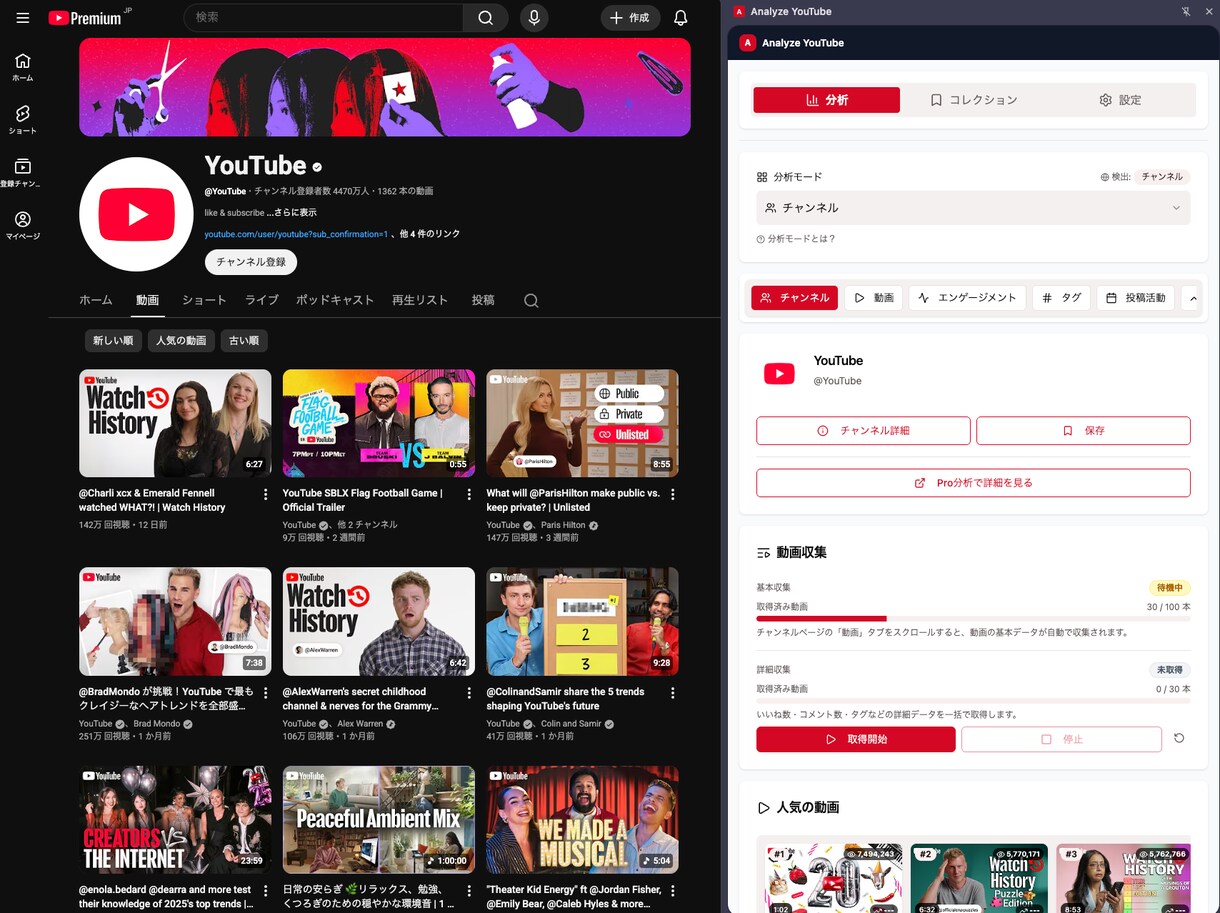Click the magnifier search button in top bar

[x=485, y=18]
